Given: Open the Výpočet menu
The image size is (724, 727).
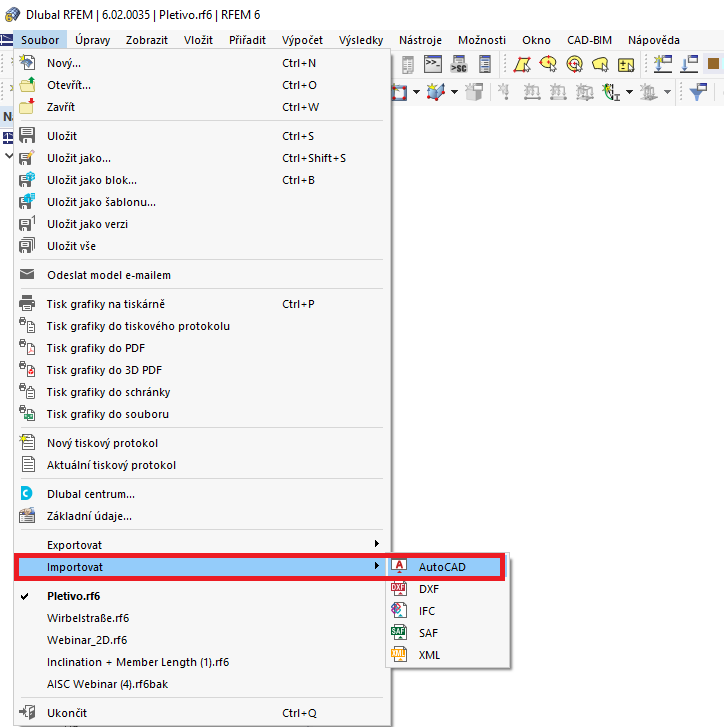Looking at the screenshot, I should tap(302, 40).
